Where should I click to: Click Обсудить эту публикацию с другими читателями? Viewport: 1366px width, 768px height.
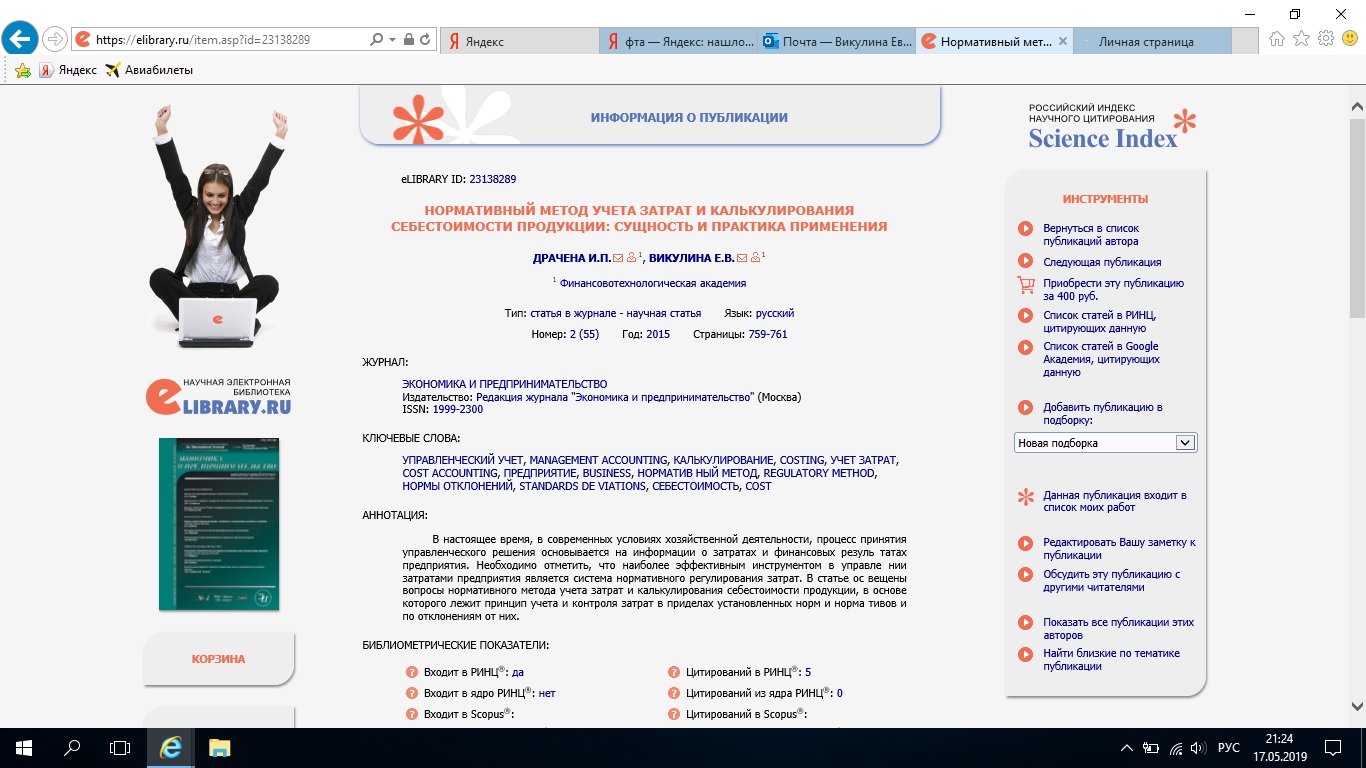point(1112,581)
